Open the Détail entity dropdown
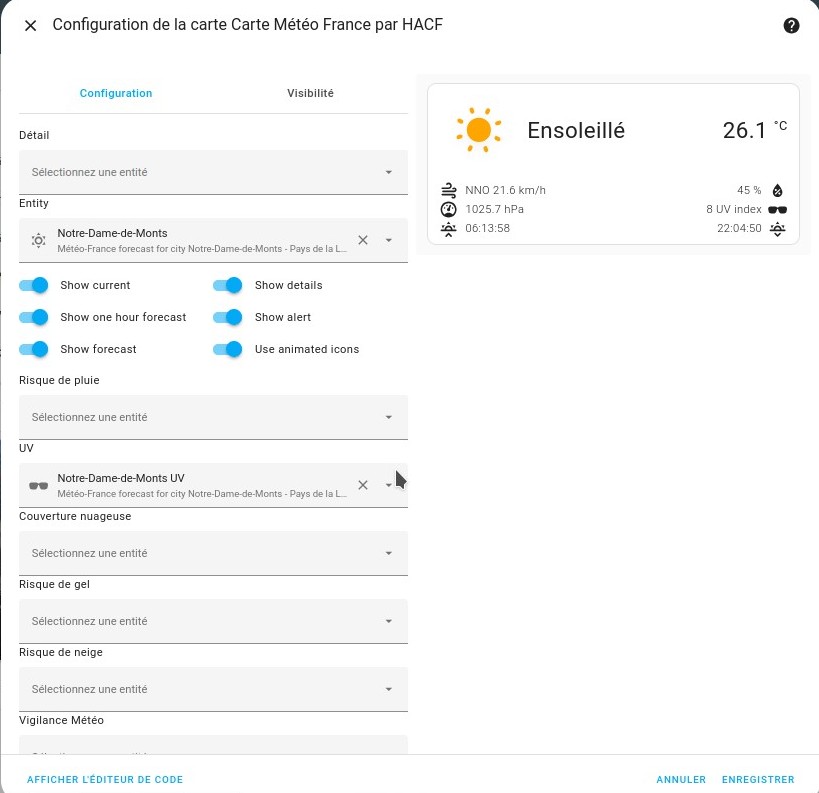Screen dimensions: 819x793 pyautogui.click(x=213, y=172)
